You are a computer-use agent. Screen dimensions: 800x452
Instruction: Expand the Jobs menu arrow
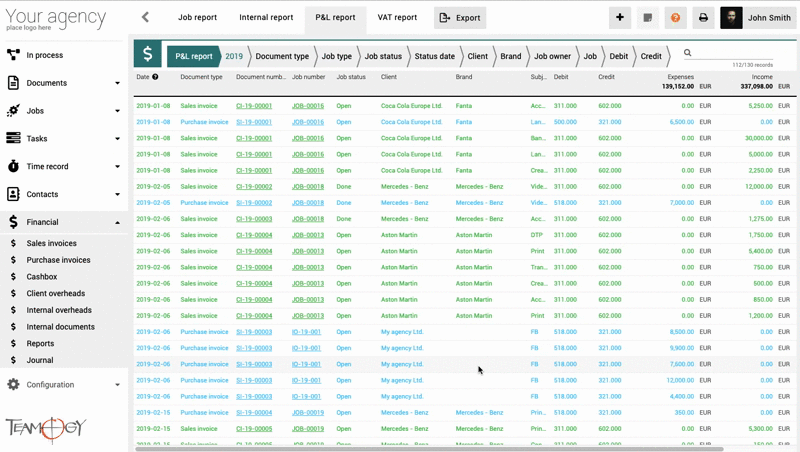(117, 111)
